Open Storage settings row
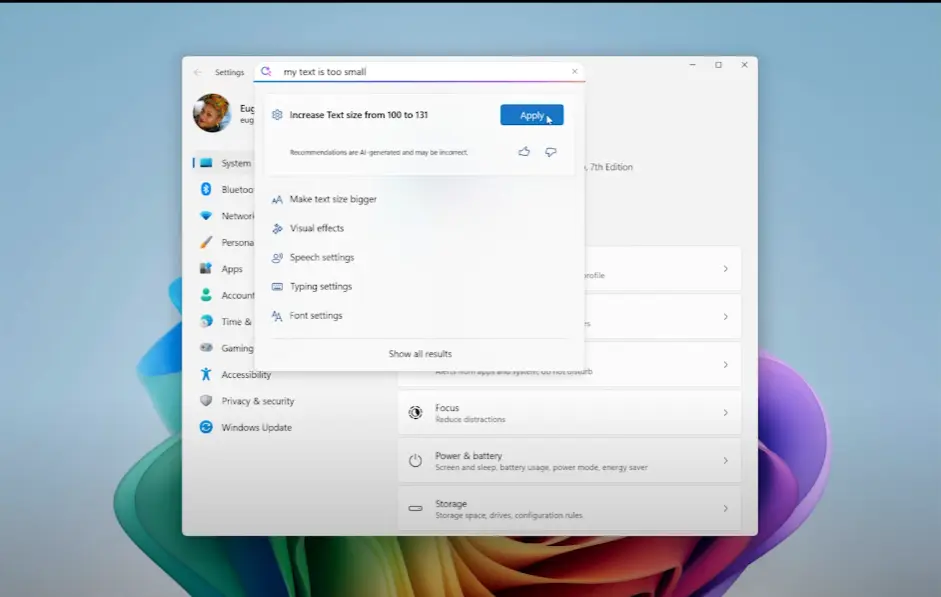The width and height of the screenshot is (941, 597). pyautogui.click(x=569, y=509)
